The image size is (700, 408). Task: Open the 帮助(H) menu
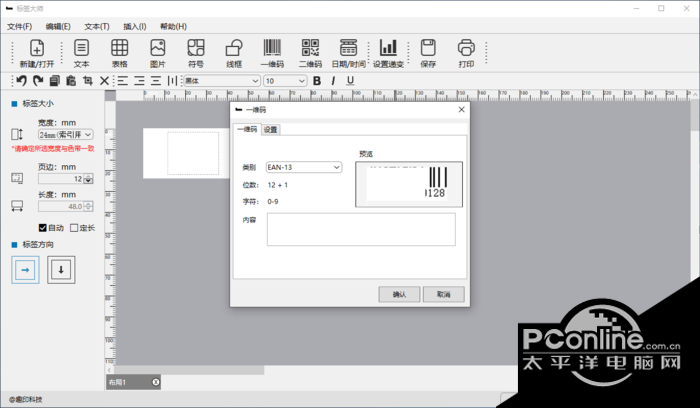click(x=173, y=26)
